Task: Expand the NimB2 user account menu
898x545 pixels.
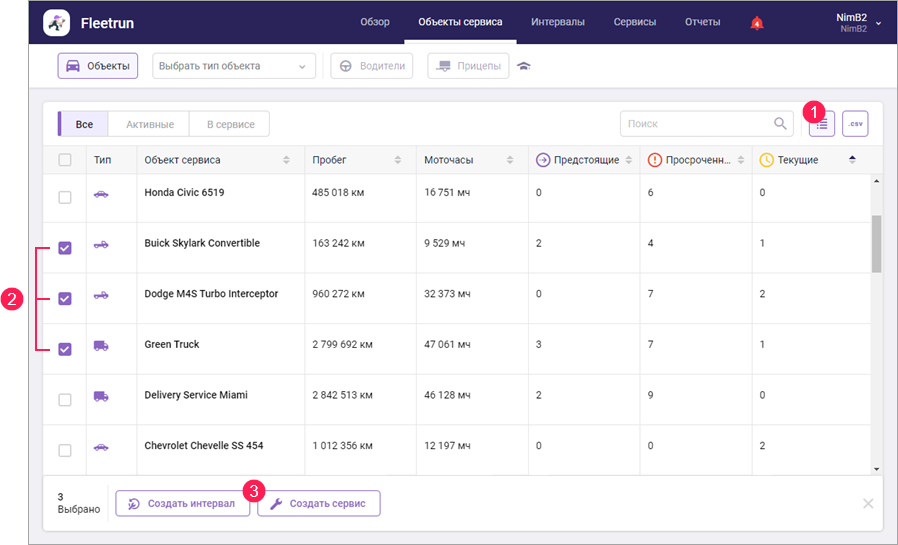Action: [877, 23]
